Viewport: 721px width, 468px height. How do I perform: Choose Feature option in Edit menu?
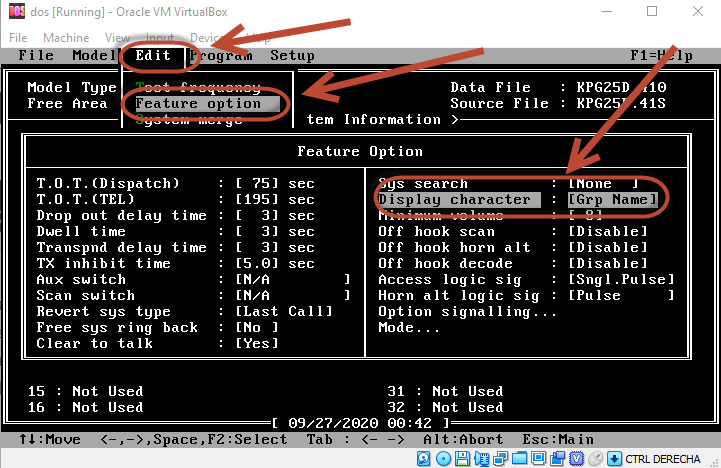[x=198, y=104]
